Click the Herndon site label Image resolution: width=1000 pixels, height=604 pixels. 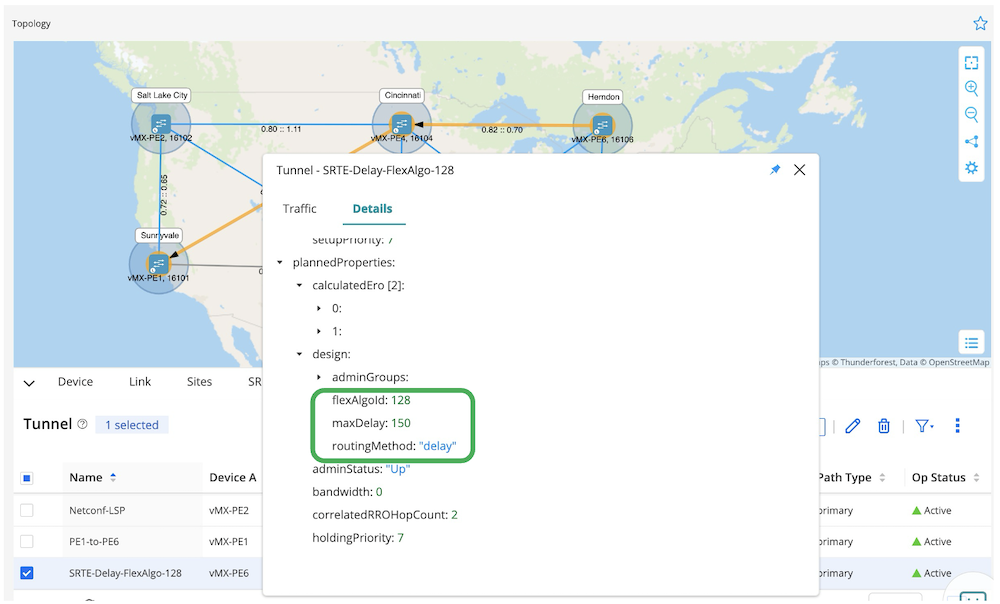[x=603, y=97]
